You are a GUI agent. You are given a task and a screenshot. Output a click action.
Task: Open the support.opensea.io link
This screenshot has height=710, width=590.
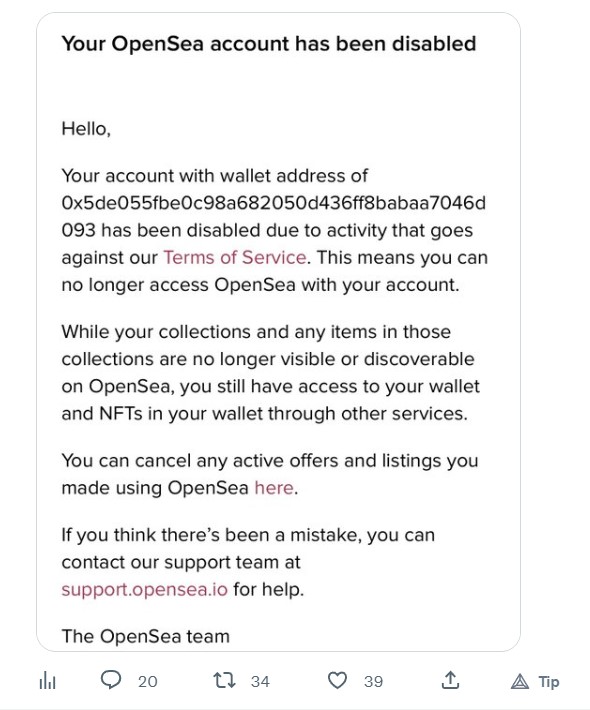[x=144, y=590]
